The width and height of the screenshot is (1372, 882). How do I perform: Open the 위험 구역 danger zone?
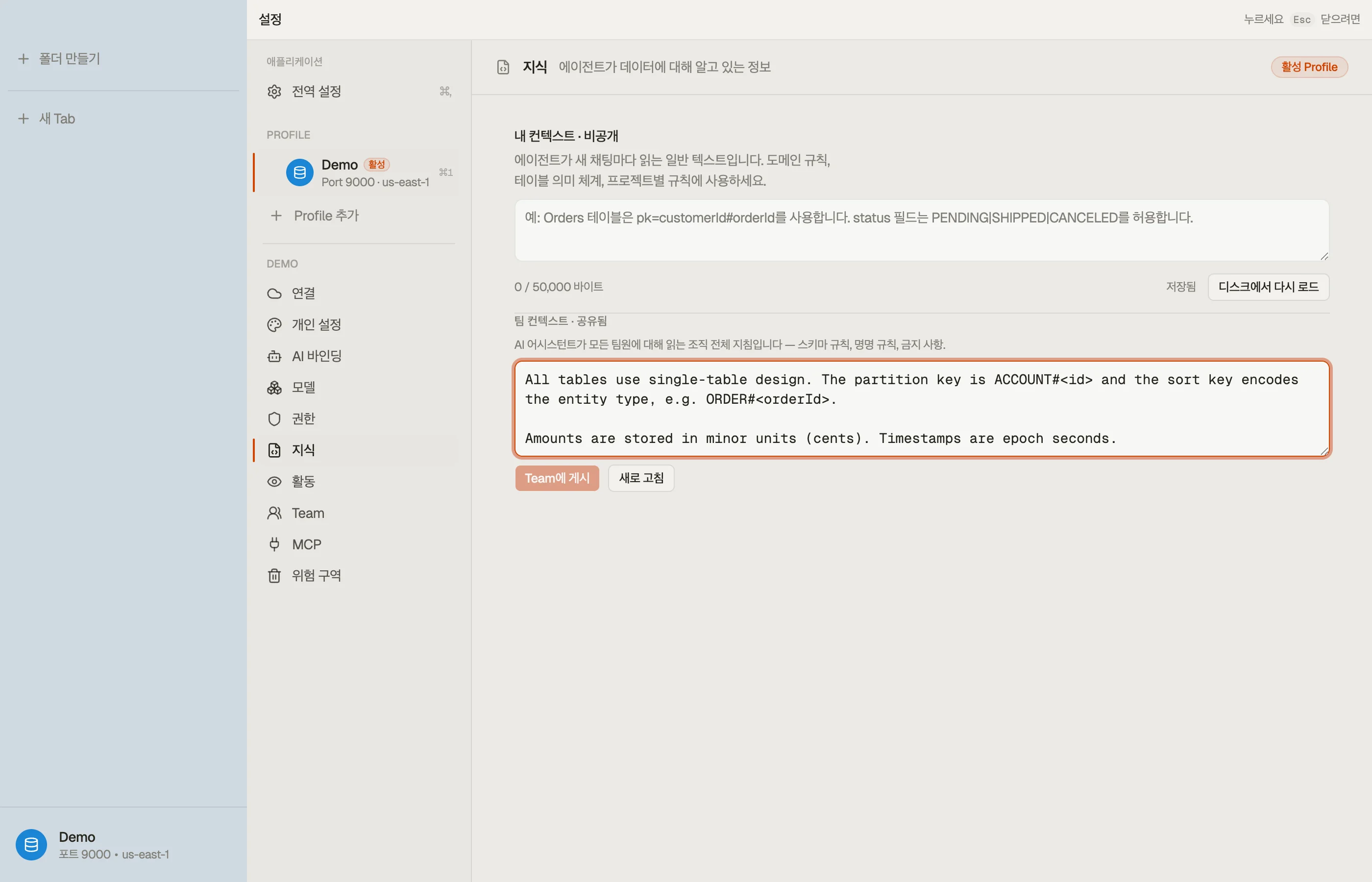coord(359,576)
